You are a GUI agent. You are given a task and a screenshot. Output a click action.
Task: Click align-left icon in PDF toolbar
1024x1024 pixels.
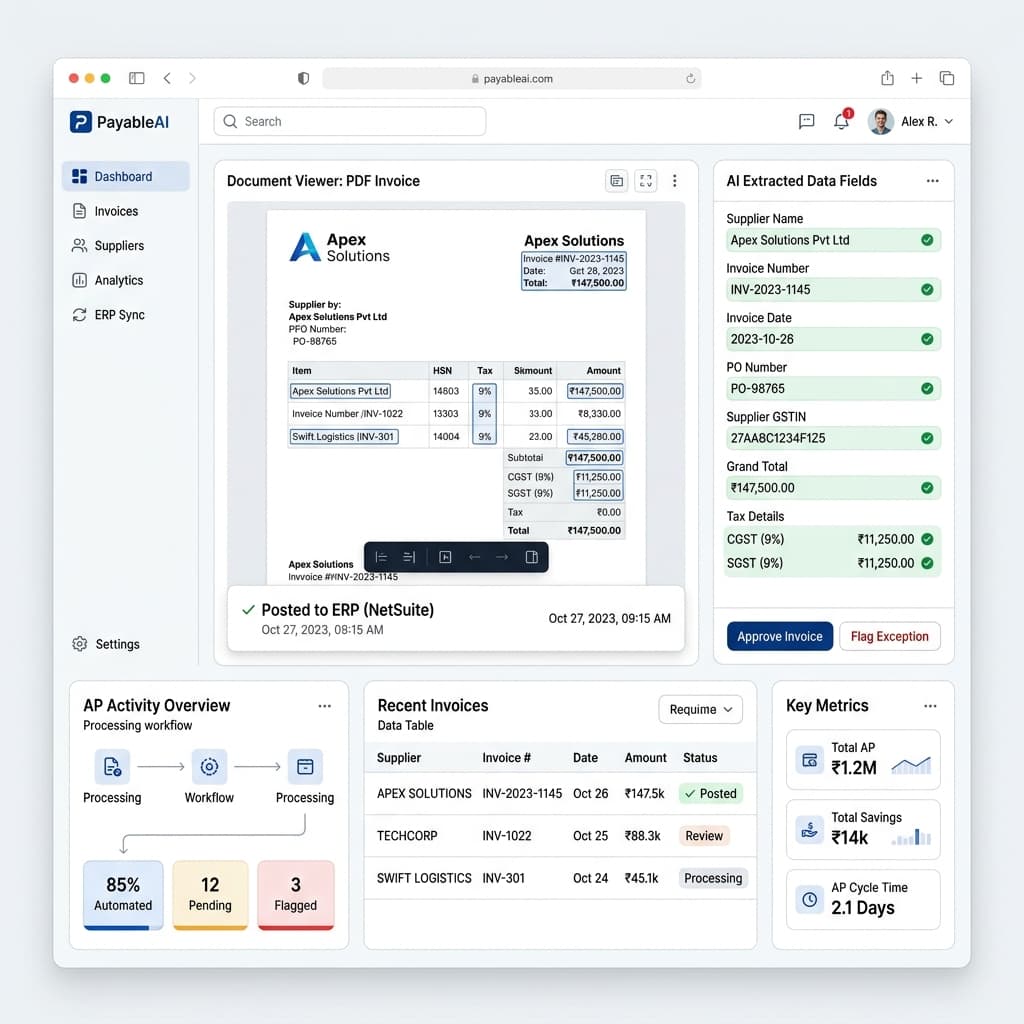coord(381,557)
